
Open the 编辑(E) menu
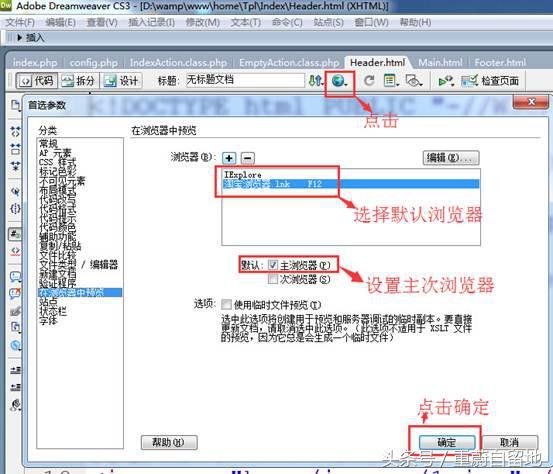(x=60, y=23)
